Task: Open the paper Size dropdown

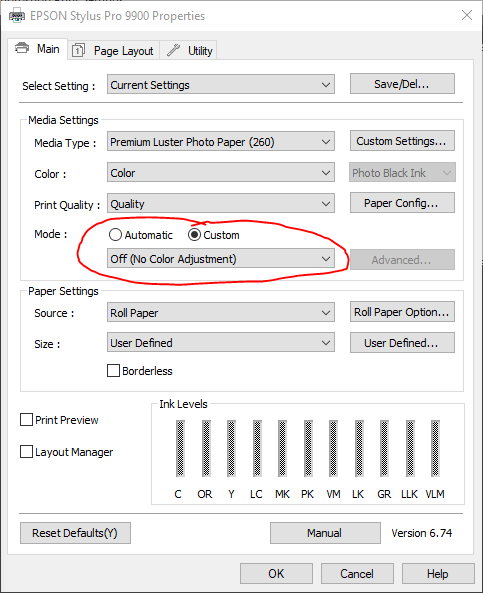Action: point(221,343)
